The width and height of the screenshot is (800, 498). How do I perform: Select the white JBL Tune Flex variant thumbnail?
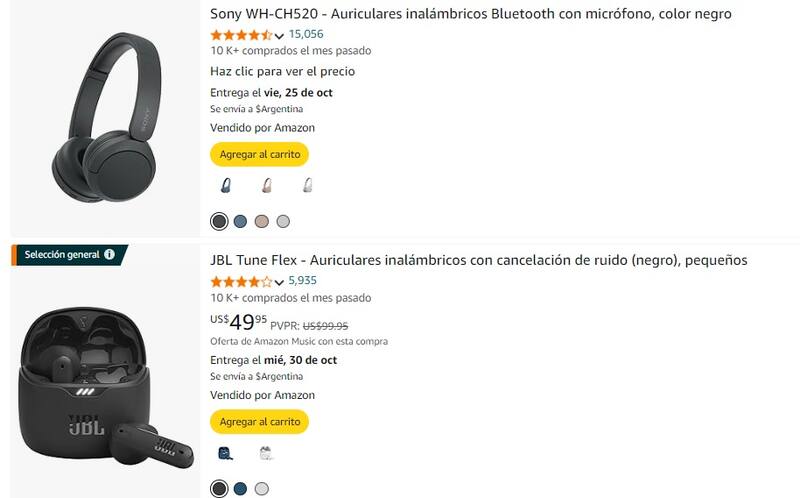coord(266,453)
